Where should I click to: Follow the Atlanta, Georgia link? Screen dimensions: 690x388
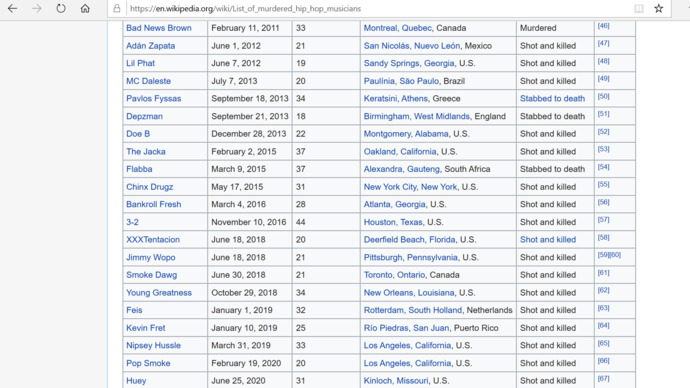pos(394,204)
